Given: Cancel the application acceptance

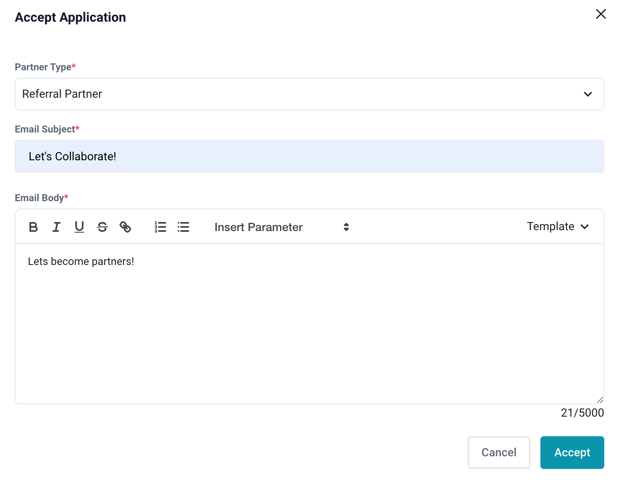Looking at the screenshot, I should 499,452.
